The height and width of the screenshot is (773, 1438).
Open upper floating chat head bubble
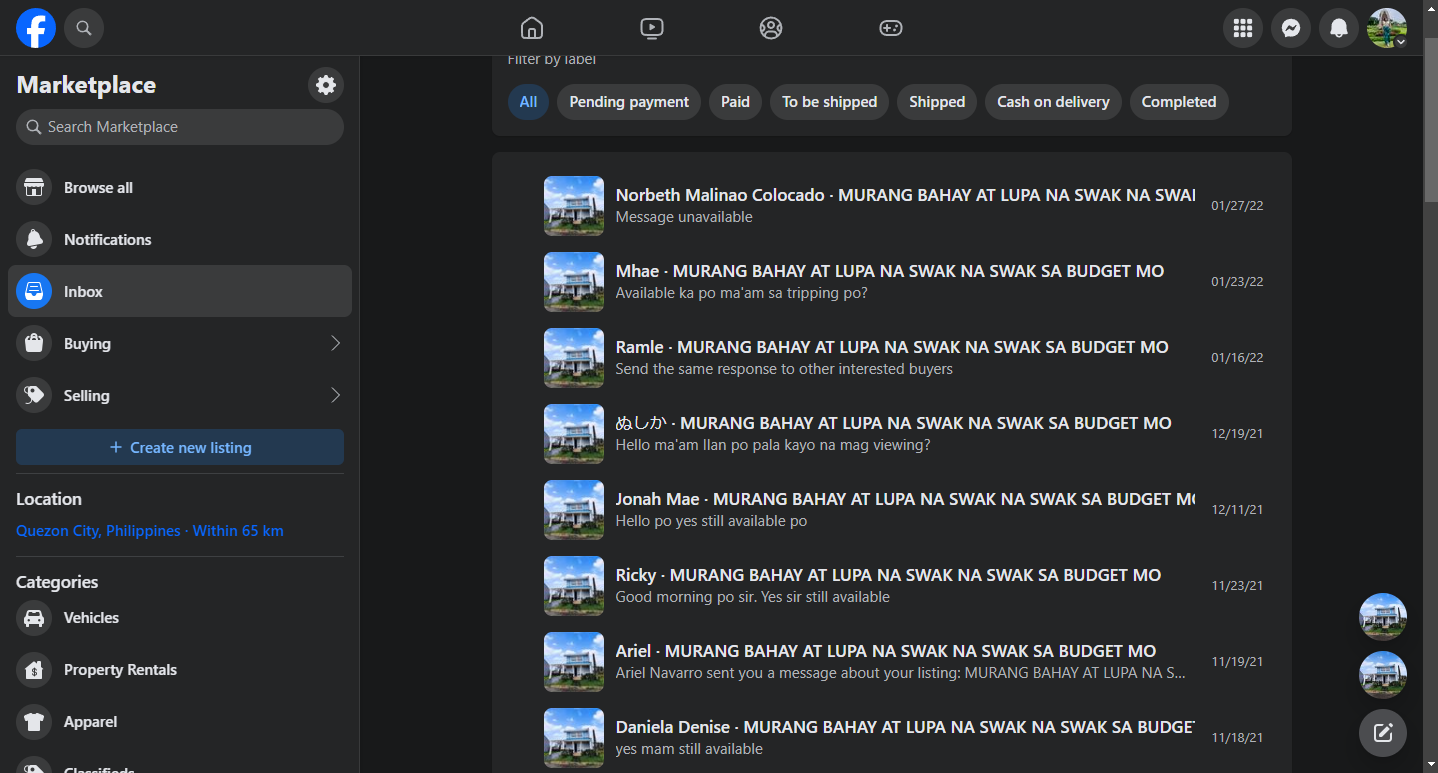click(1383, 617)
